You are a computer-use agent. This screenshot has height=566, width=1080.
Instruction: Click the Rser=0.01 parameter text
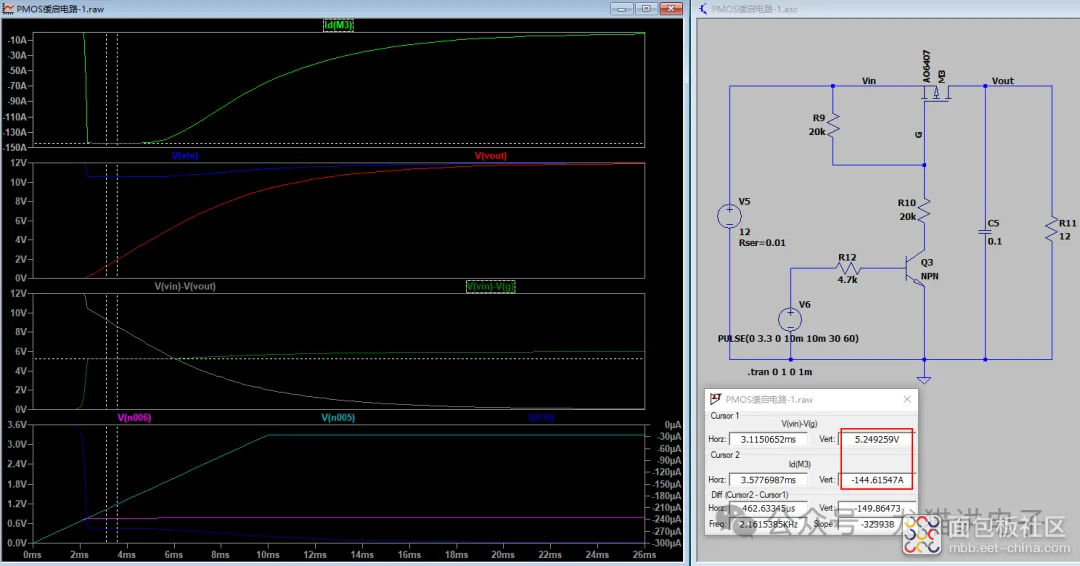(x=762, y=242)
